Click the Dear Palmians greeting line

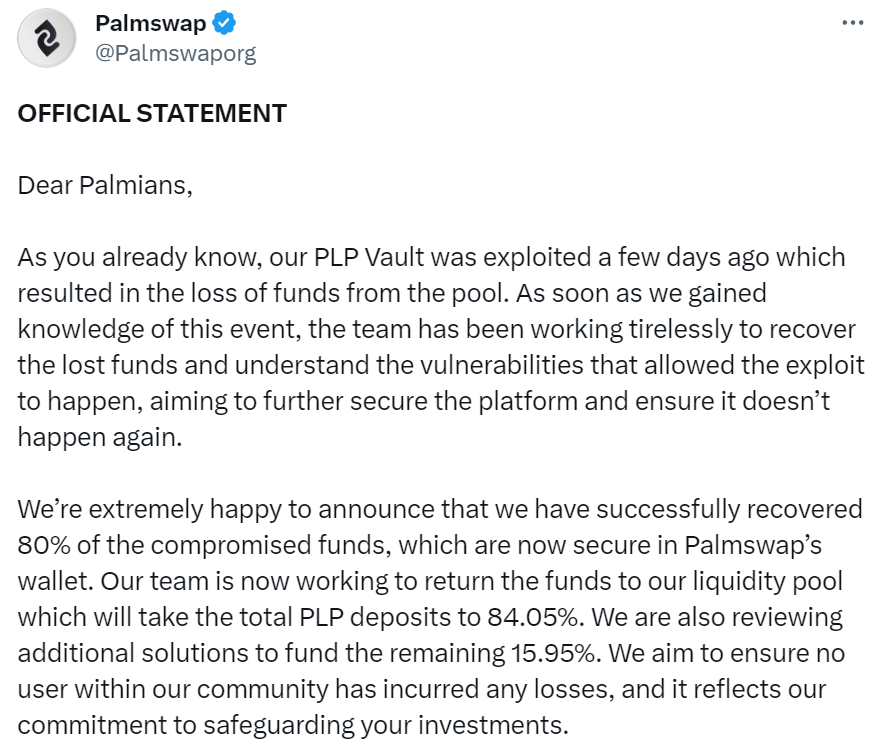[105, 185]
